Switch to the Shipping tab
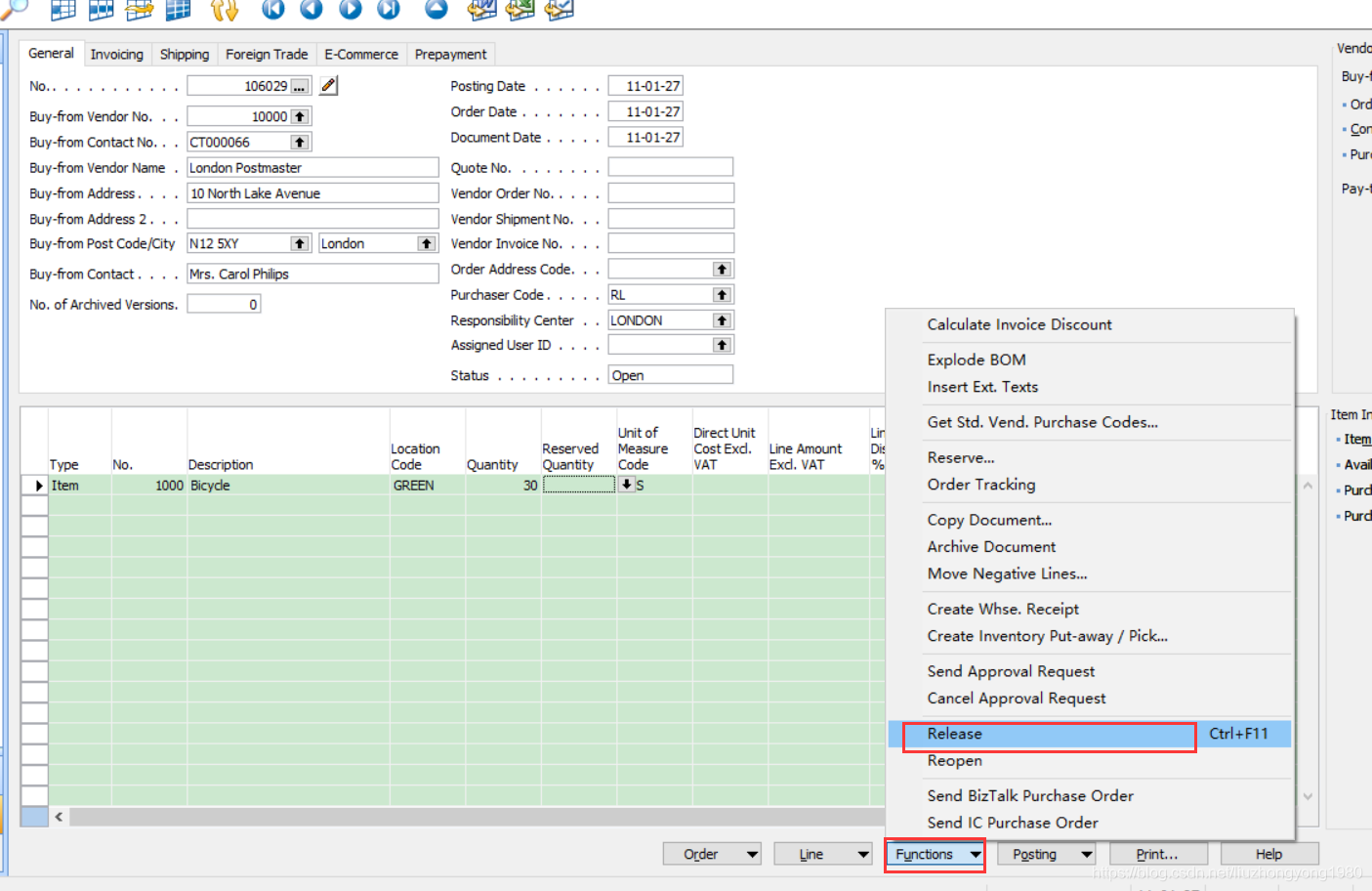The height and width of the screenshot is (891, 1372). 185,55
